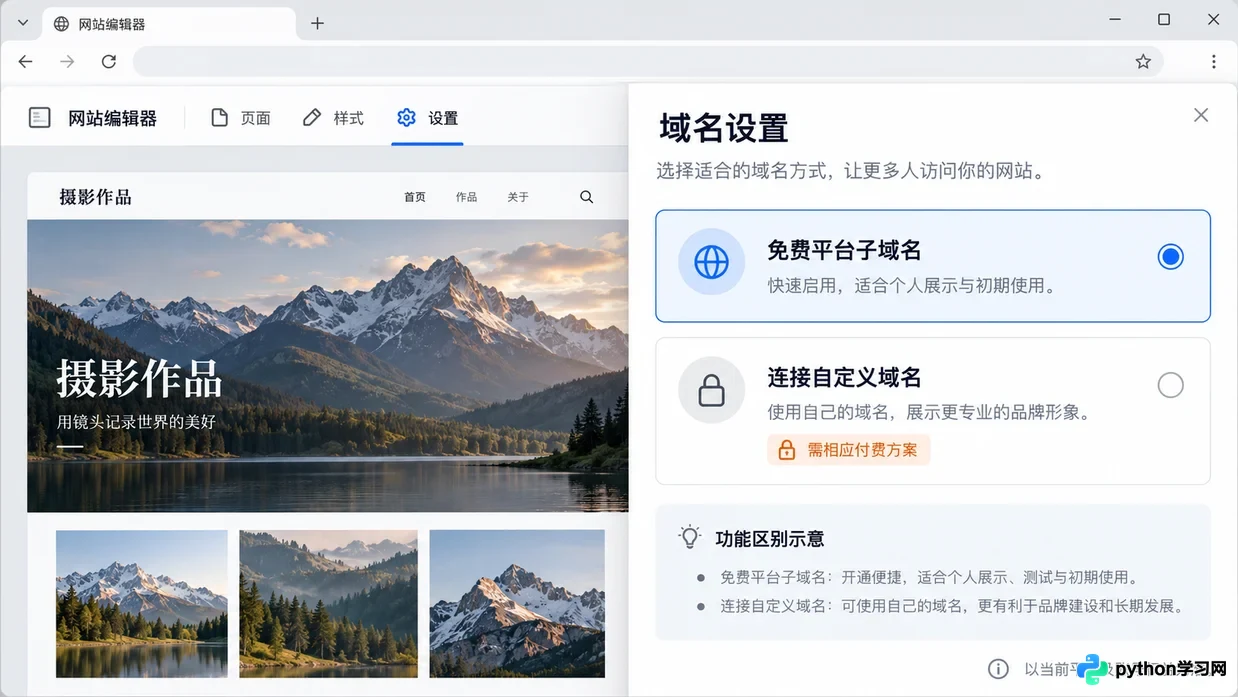The height and width of the screenshot is (697, 1238).
Task: Open the lake and snowy mountain thumbnail
Action: 142,604
